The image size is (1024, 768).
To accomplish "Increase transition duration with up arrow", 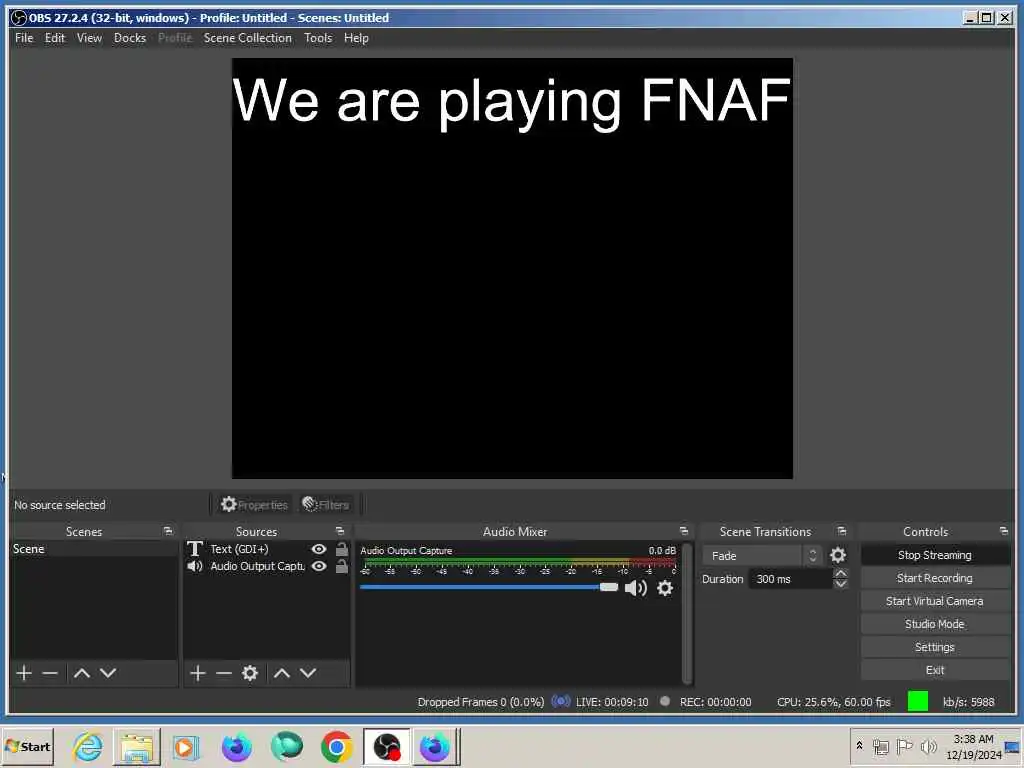I will (841, 573).
